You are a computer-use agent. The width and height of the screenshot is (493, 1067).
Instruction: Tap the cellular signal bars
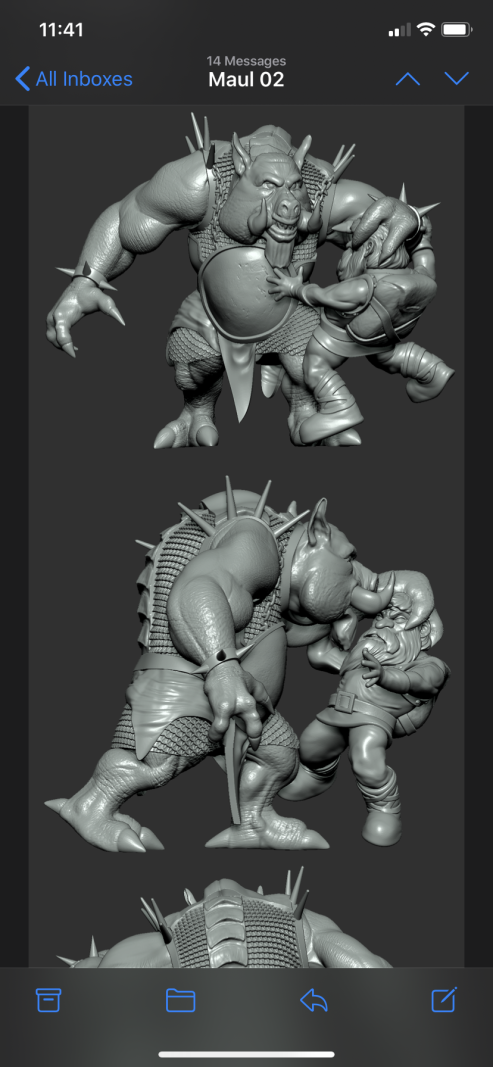tap(400, 30)
